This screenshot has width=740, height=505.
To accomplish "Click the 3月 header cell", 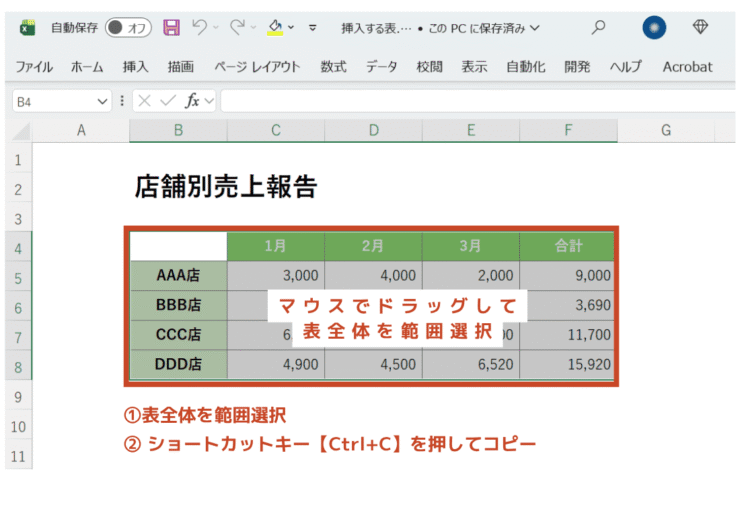I will click(471, 246).
